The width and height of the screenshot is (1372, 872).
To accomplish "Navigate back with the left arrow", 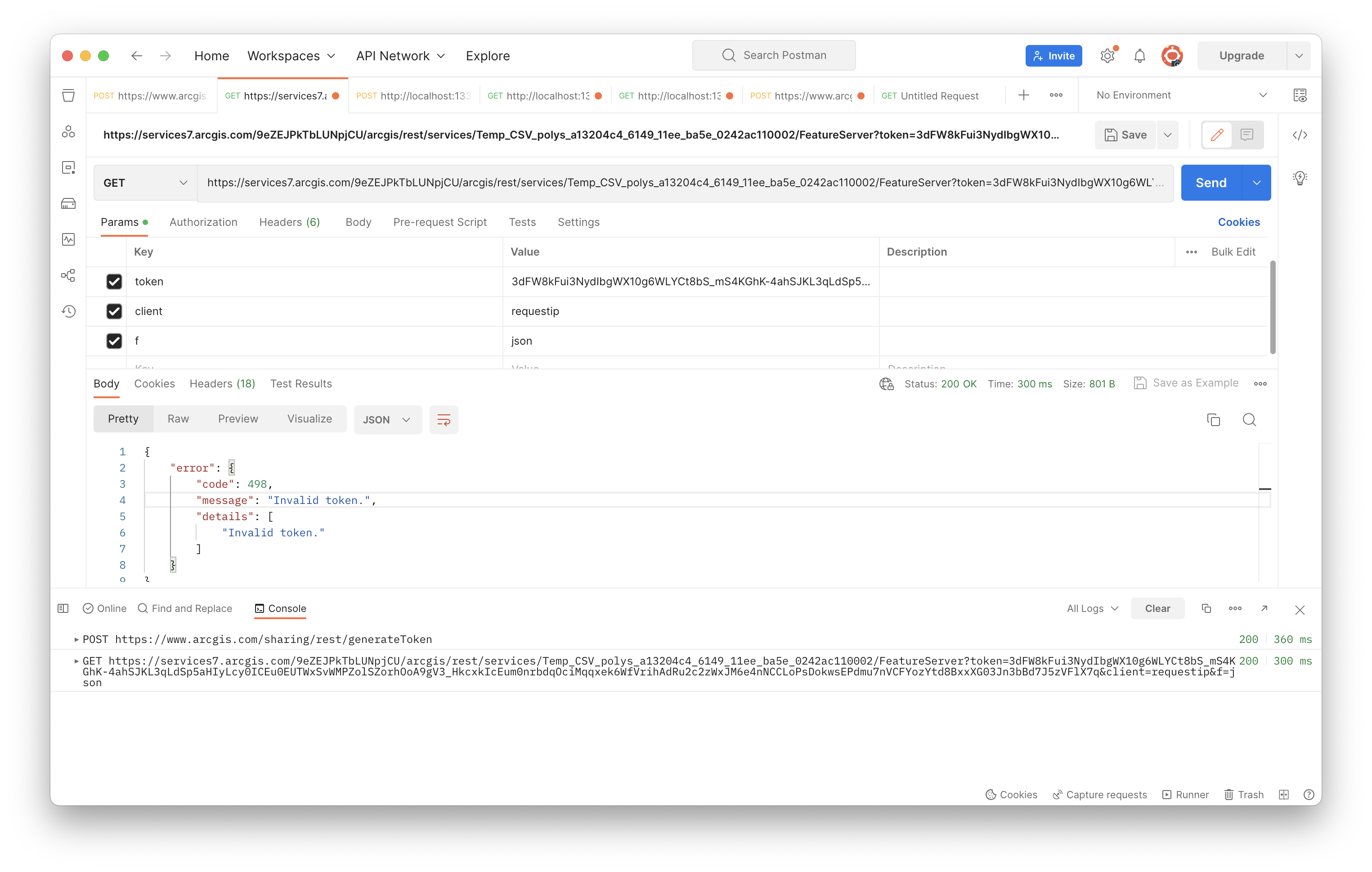I will 137,56.
